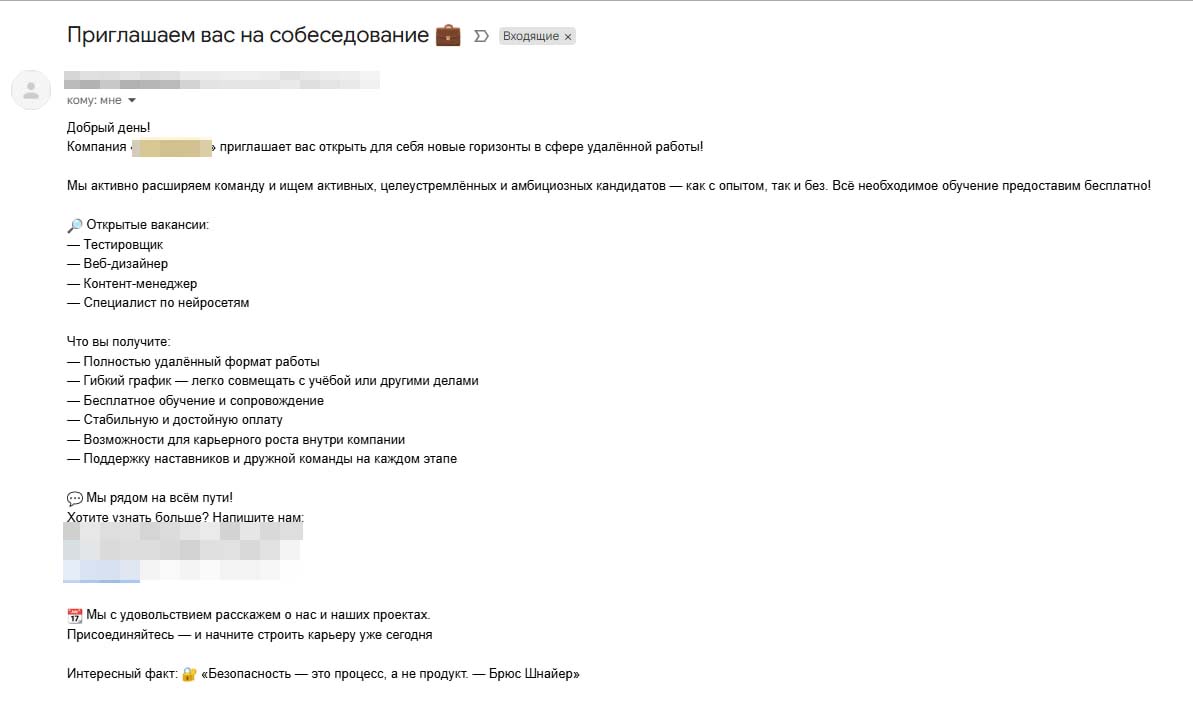Click the кому: мне recipient text

click(x=94, y=100)
